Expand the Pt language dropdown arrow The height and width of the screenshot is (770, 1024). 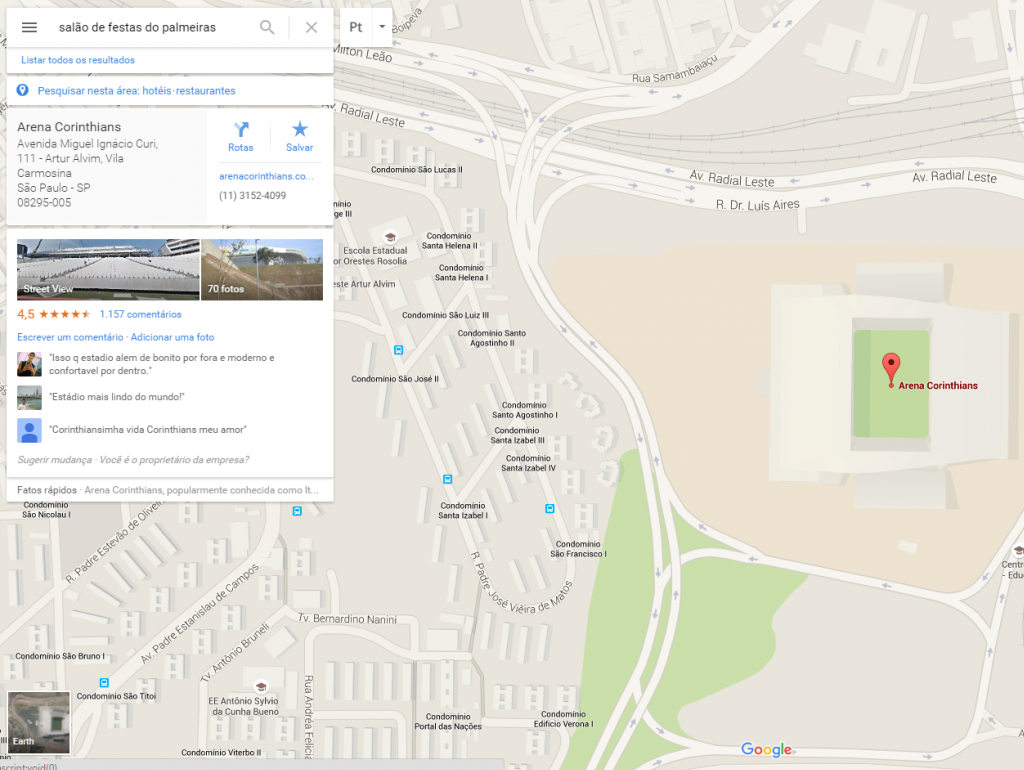382,27
